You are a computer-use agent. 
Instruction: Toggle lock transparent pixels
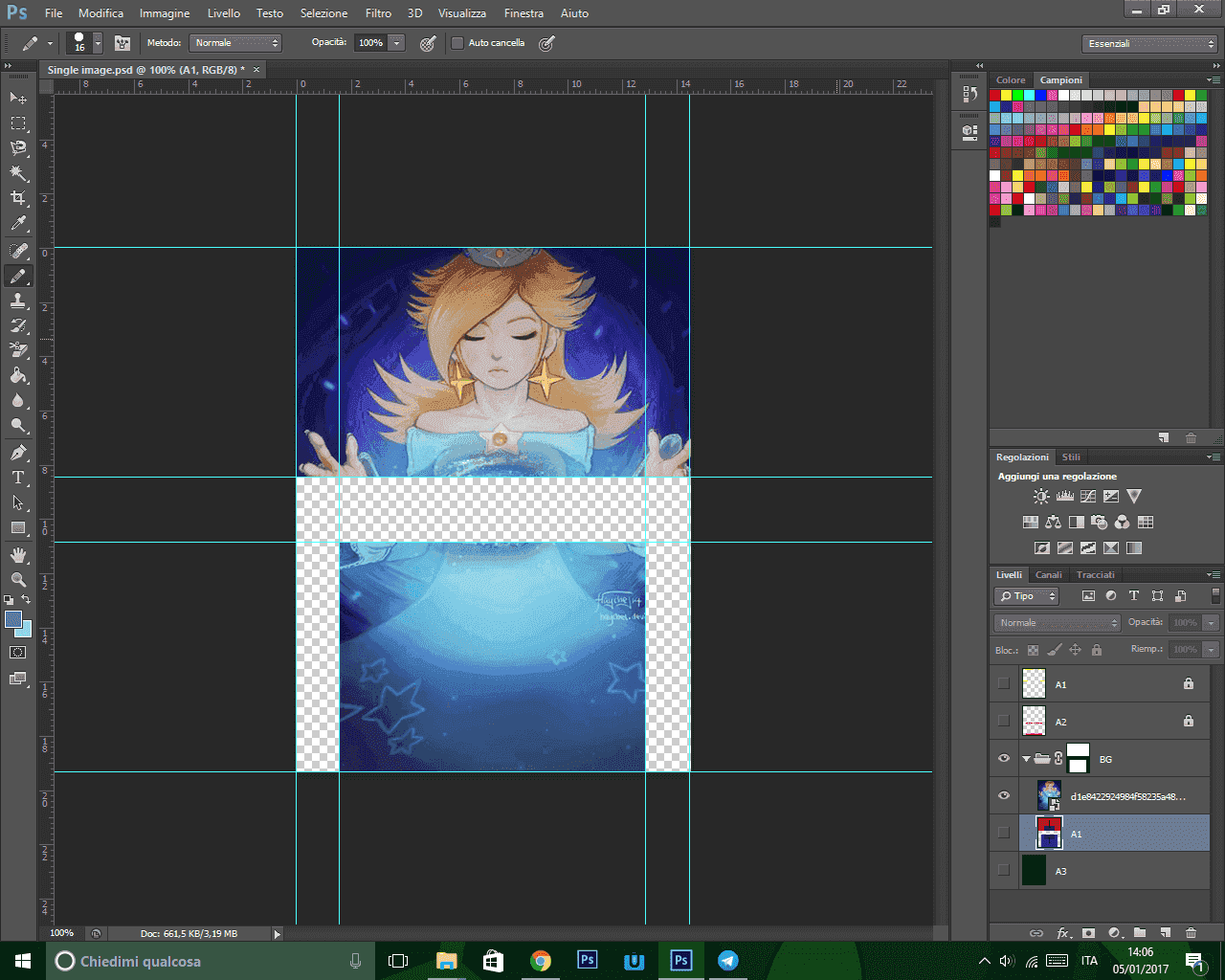(x=1033, y=650)
